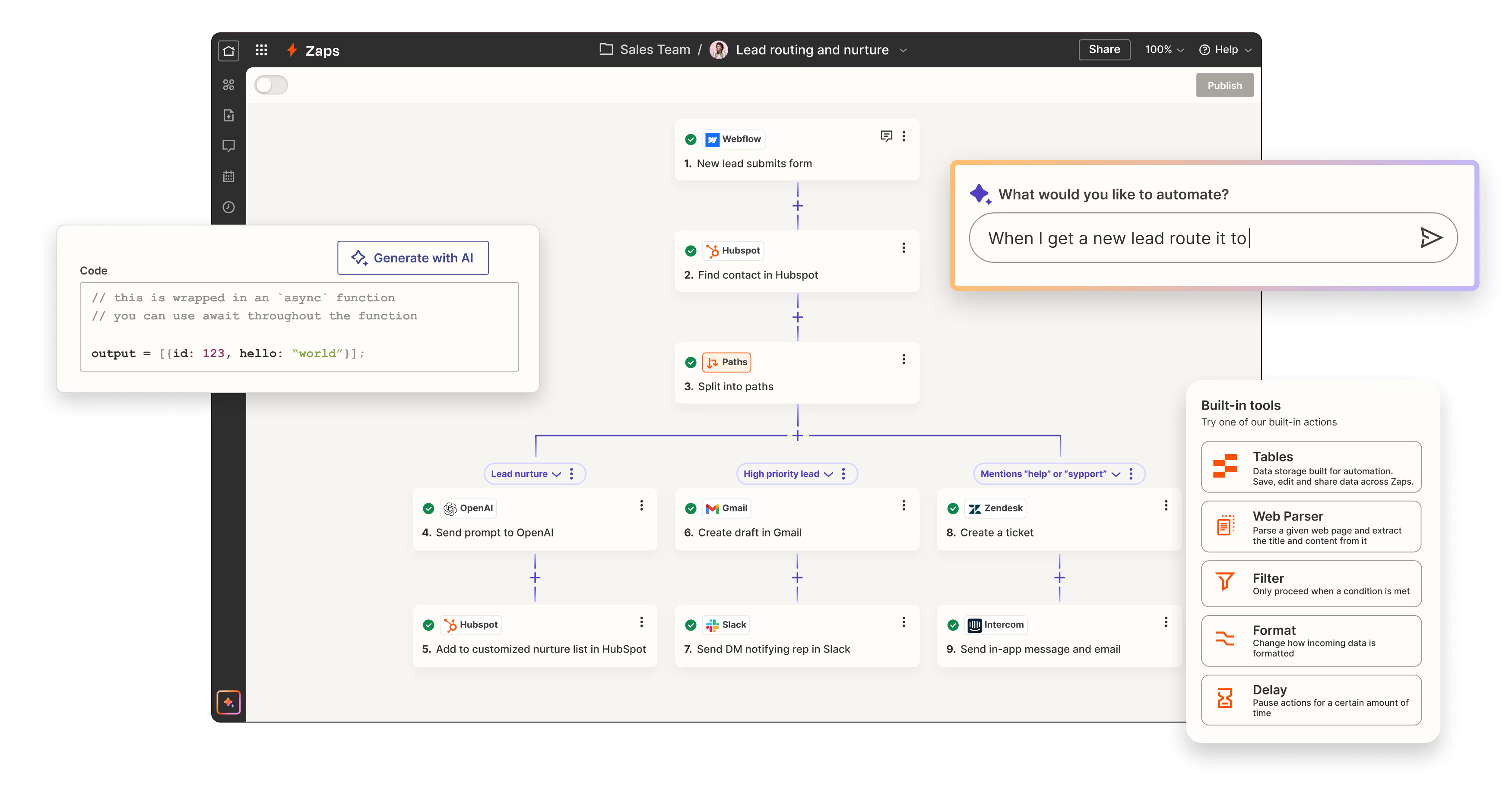Click the Publish button
Screen dimensions: 1512x786
(1224, 85)
